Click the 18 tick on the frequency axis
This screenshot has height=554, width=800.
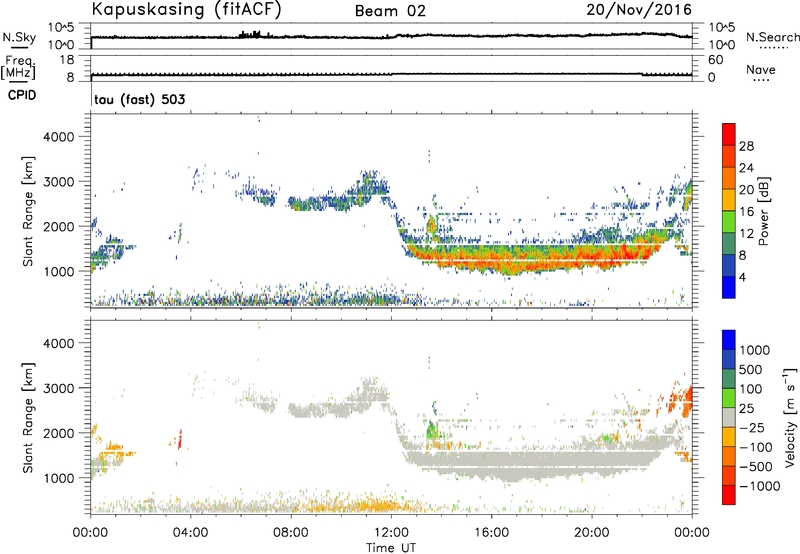[67, 60]
